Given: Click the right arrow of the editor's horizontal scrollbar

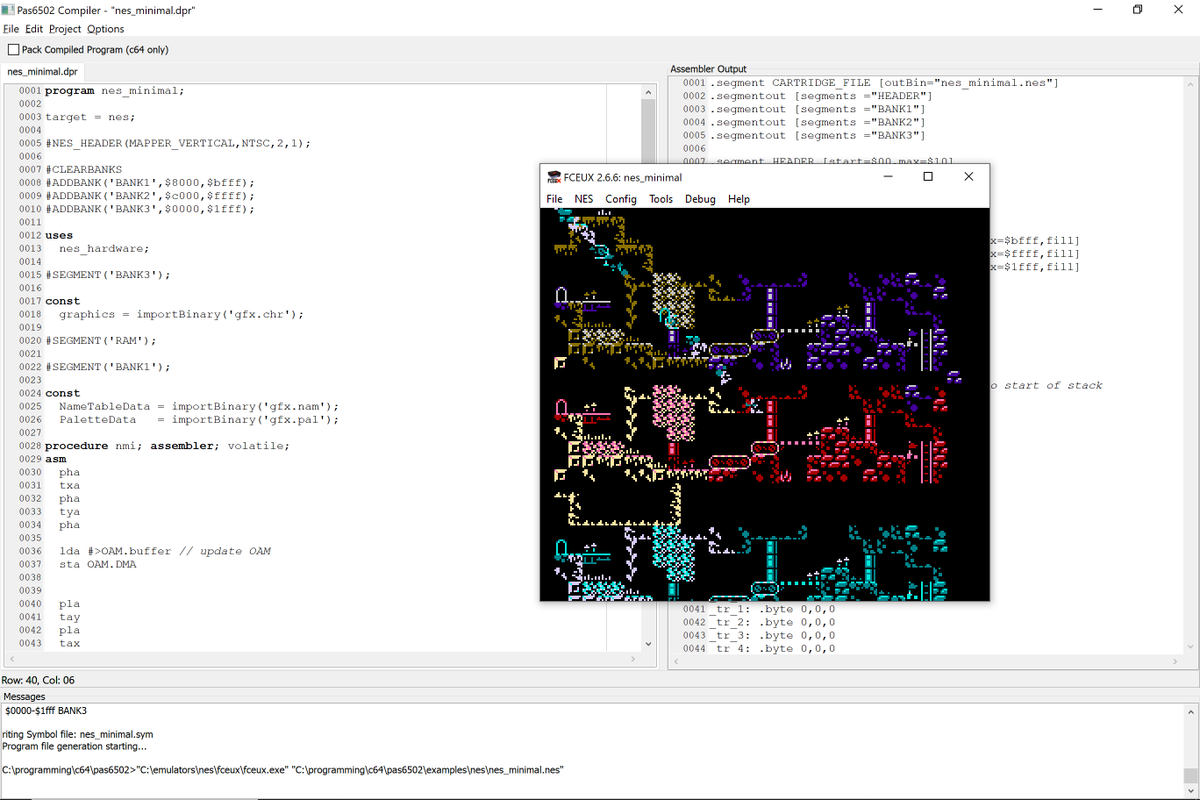Looking at the screenshot, I should point(633,659).
